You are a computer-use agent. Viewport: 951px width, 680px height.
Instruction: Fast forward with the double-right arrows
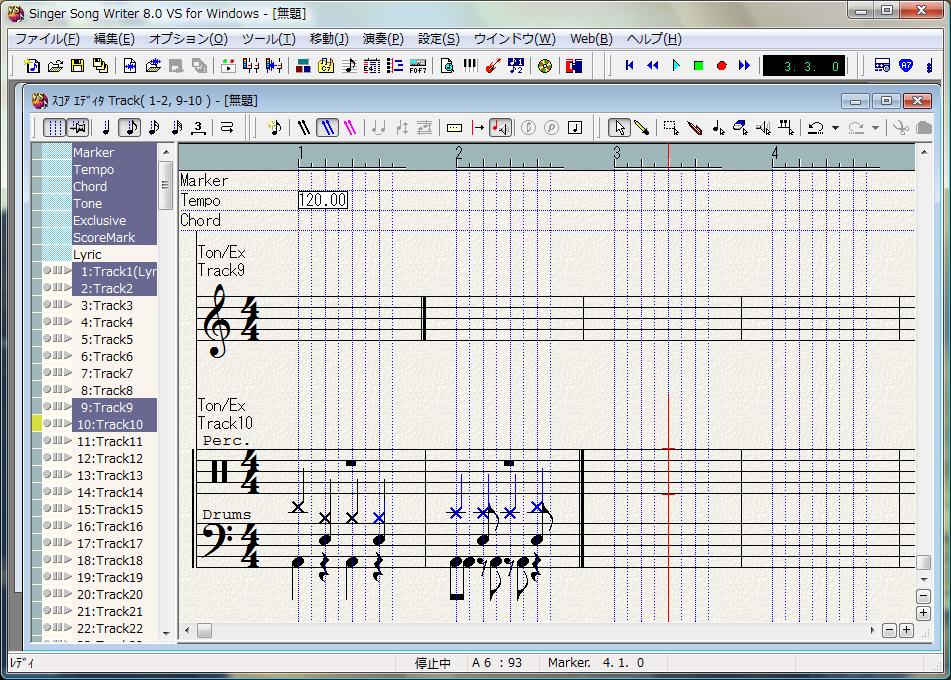click(745, 66)
